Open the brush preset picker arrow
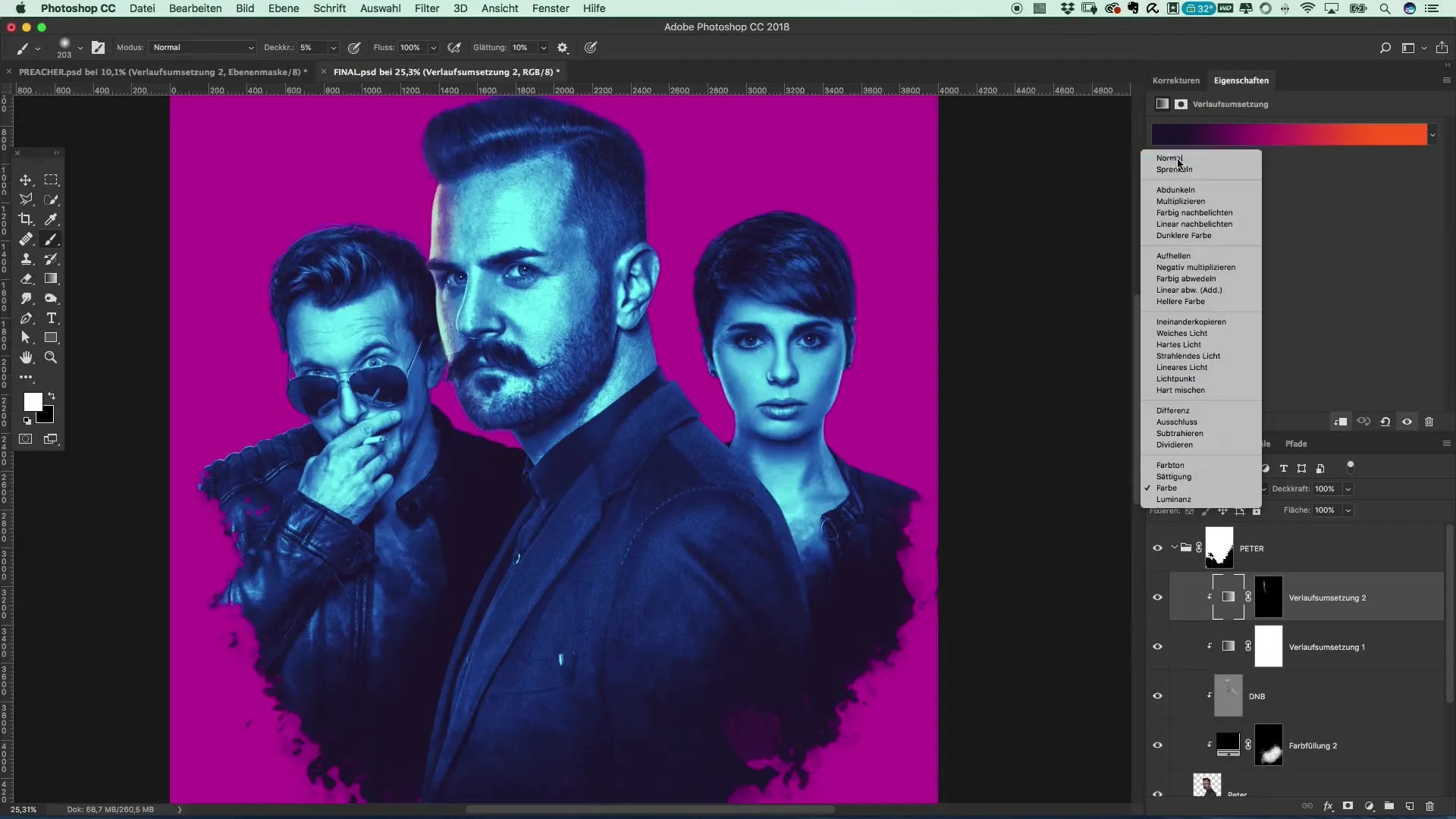Viewport: 1456px width, 819px height. click(80, 48)
